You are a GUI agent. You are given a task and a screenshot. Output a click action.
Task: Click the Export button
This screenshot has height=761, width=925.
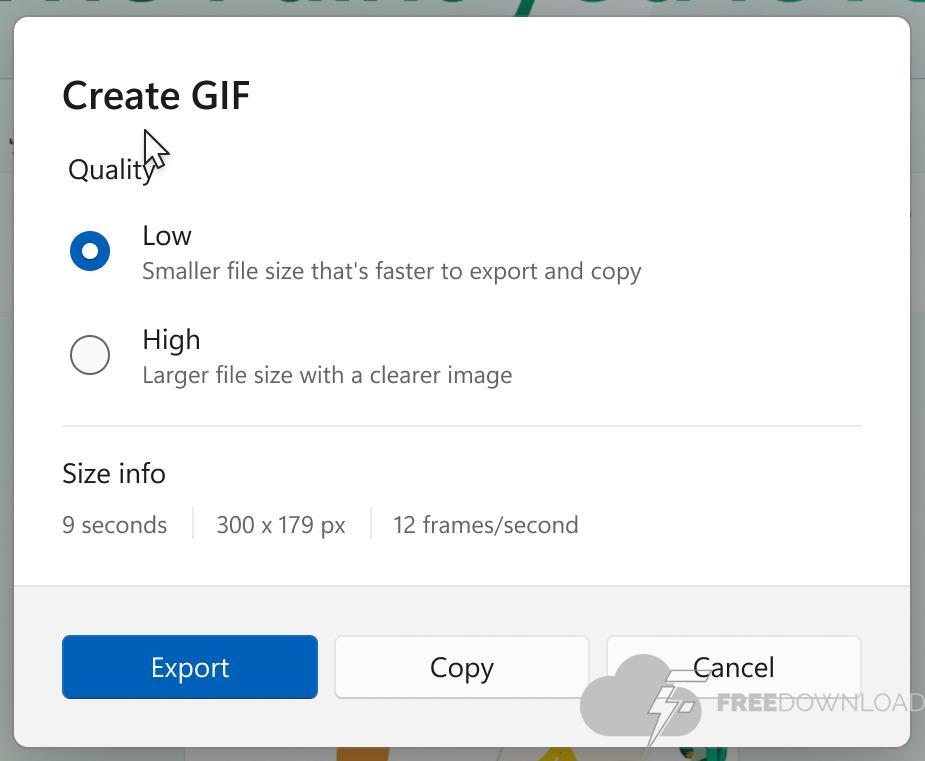point(190,667)
